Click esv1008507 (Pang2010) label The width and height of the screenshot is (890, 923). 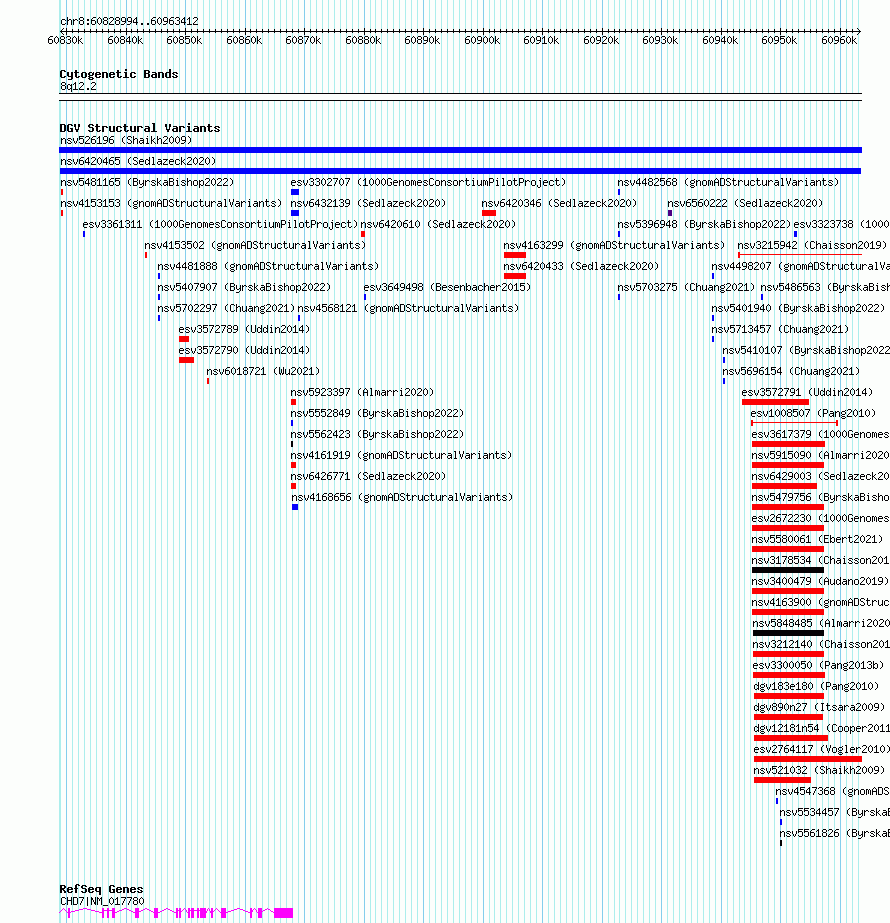click(813, 413)
